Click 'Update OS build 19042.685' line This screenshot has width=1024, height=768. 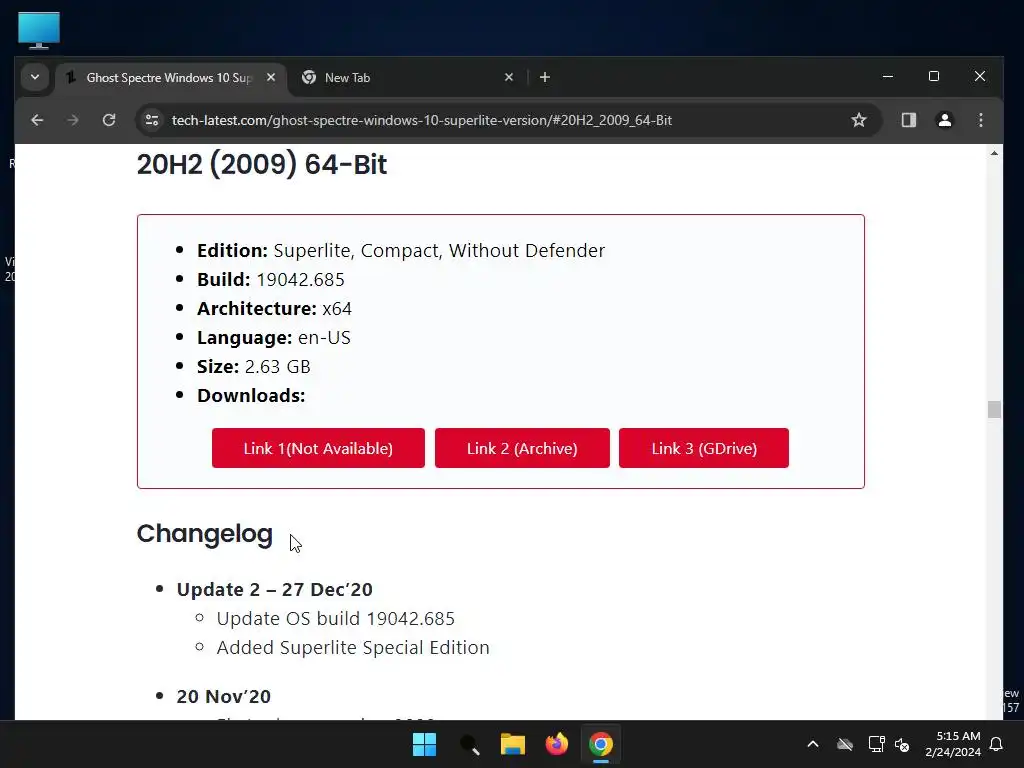point(336,618)
